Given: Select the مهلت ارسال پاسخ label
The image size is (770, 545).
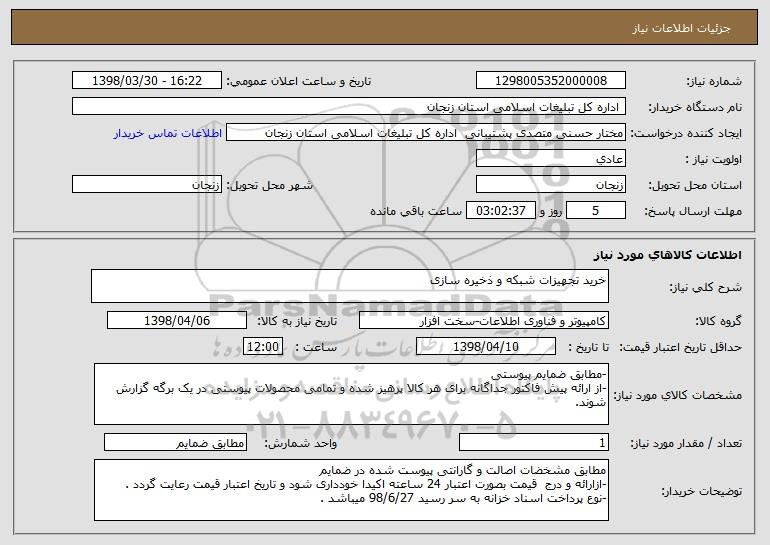Looking at the screenshot, I should (693, 212).
